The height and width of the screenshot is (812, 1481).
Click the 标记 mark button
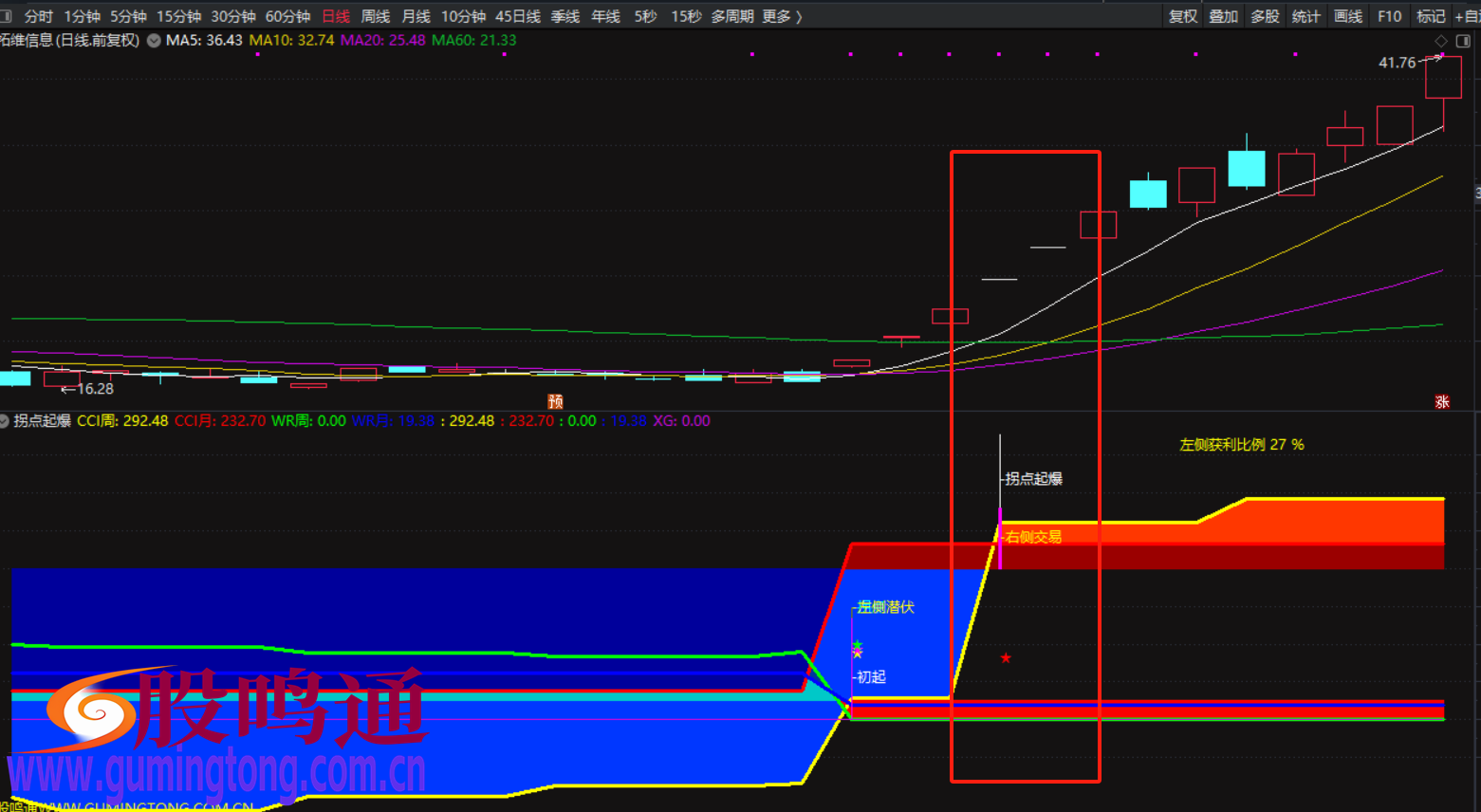point(1430,16)
